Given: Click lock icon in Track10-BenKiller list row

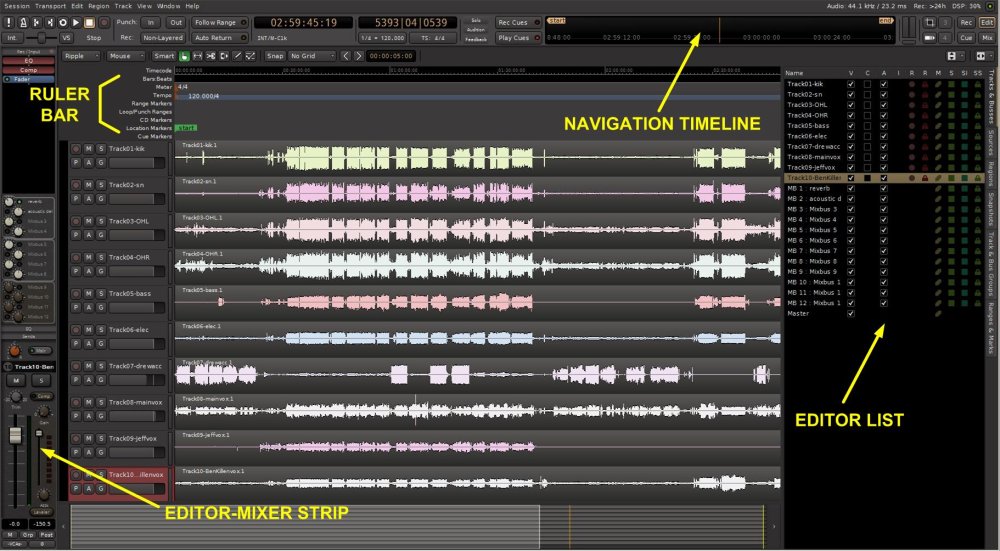Looking at the screenshot, I should pos(925,178).
